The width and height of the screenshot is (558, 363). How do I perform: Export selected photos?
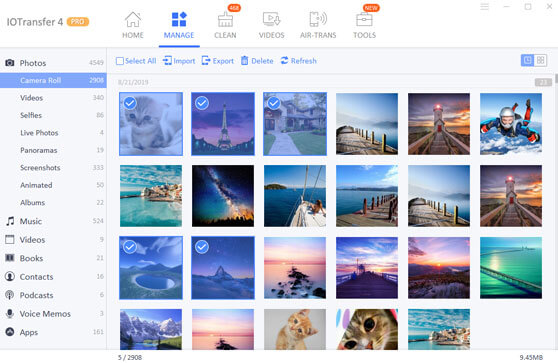[x=218, y=61]
